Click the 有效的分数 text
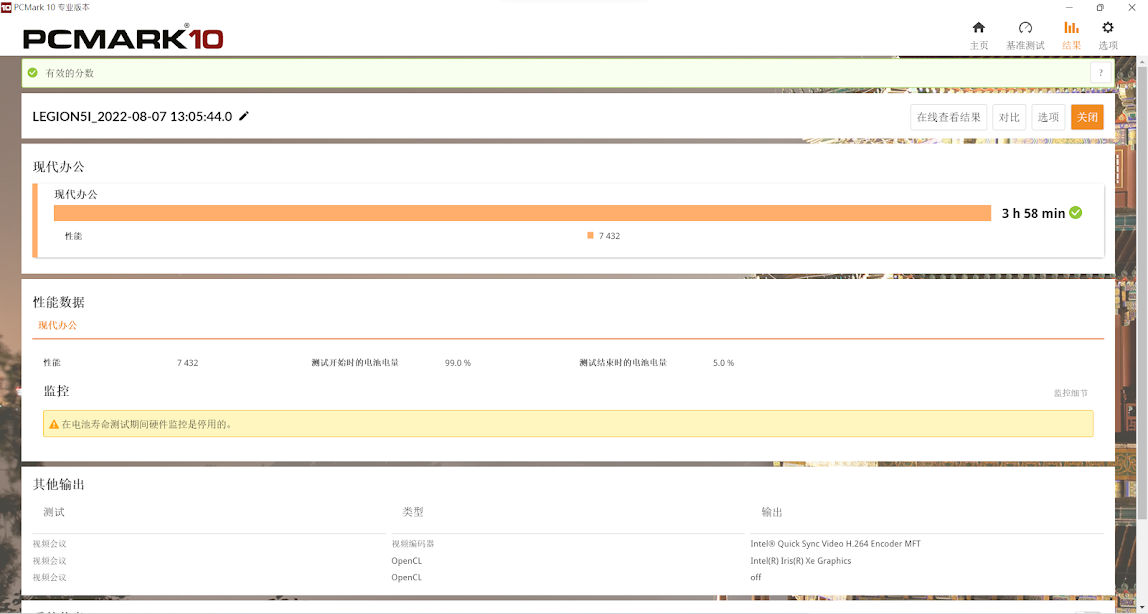Screen dimensions: 1148x614 tap(70, 73)
